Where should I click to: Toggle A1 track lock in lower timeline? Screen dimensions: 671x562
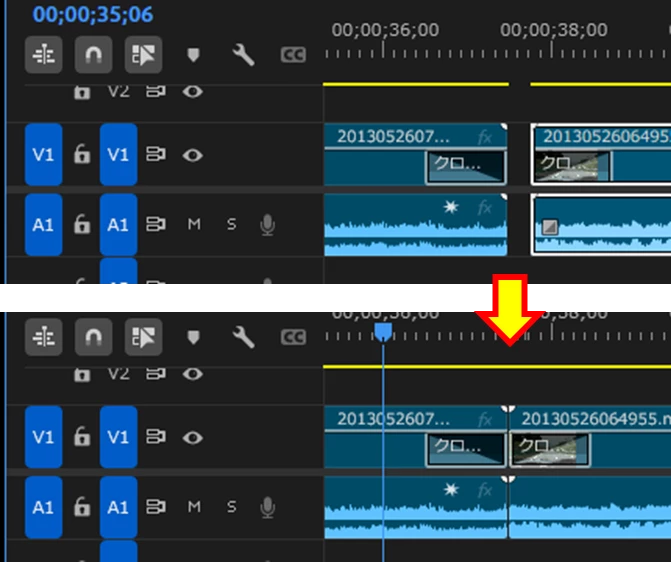(x=82, y=507)
